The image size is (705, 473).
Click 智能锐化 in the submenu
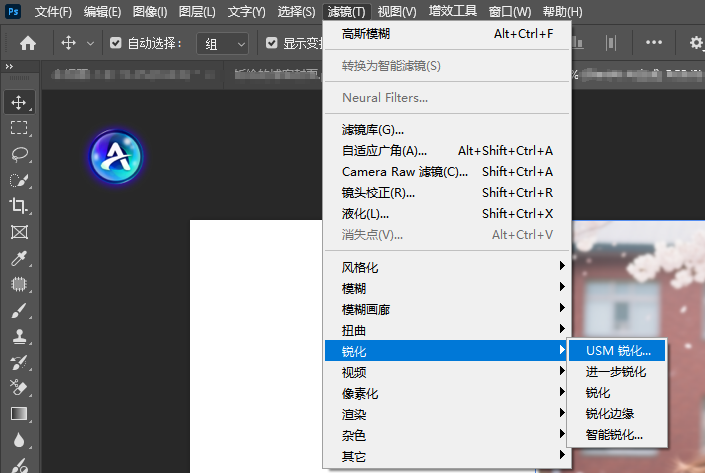point(614,435)
